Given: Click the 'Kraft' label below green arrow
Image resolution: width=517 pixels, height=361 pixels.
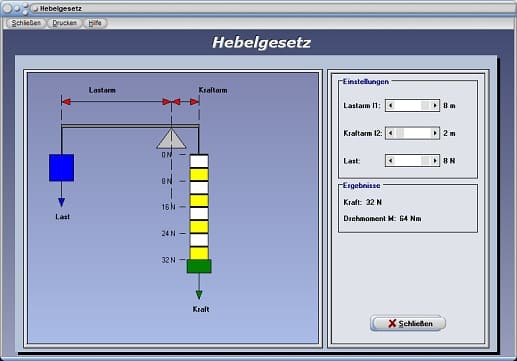Looking at the screenshot, I should [201, 309].
